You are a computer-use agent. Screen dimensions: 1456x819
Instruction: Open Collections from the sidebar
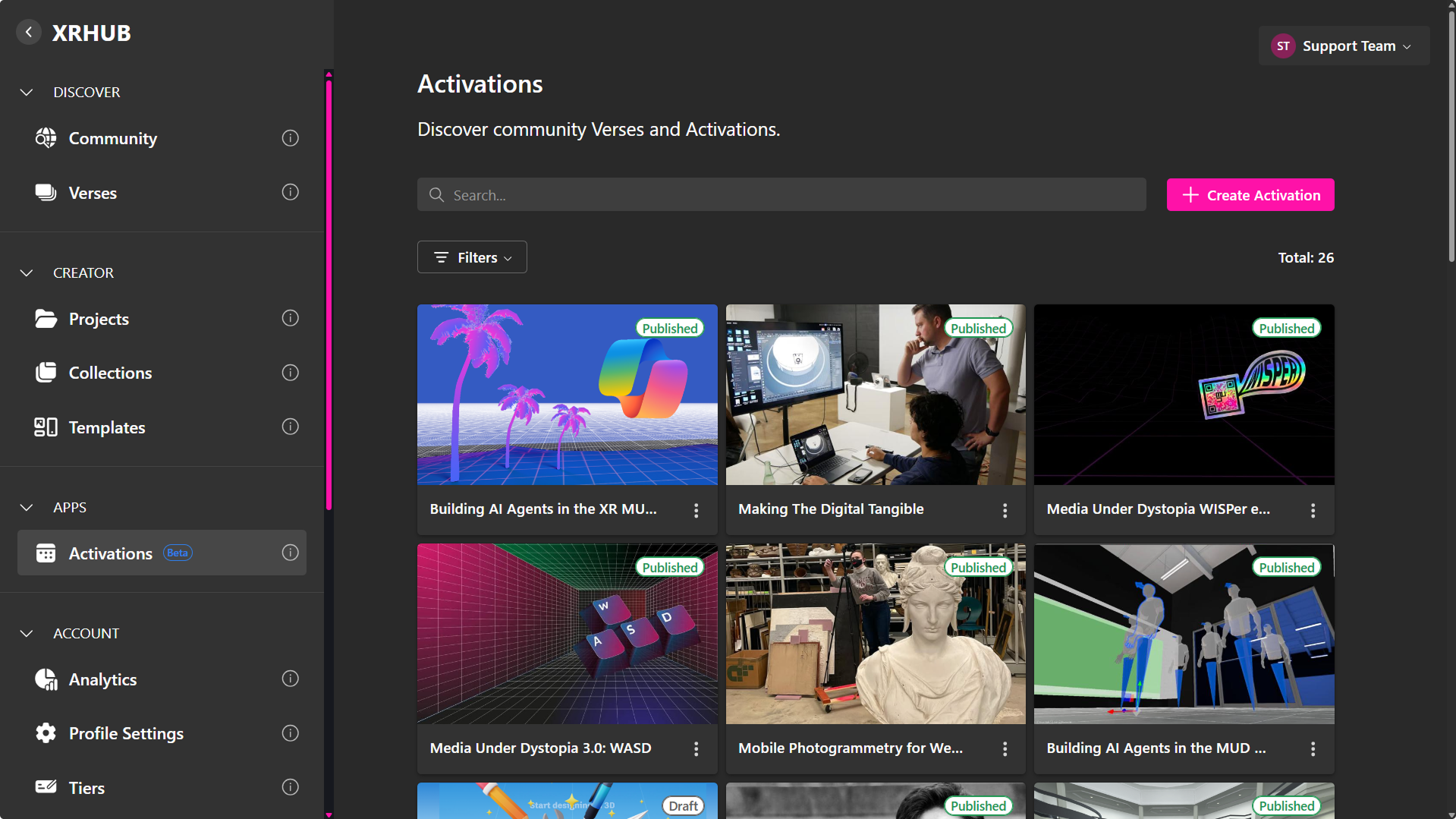pyautogui.click(x=110, y=373)
